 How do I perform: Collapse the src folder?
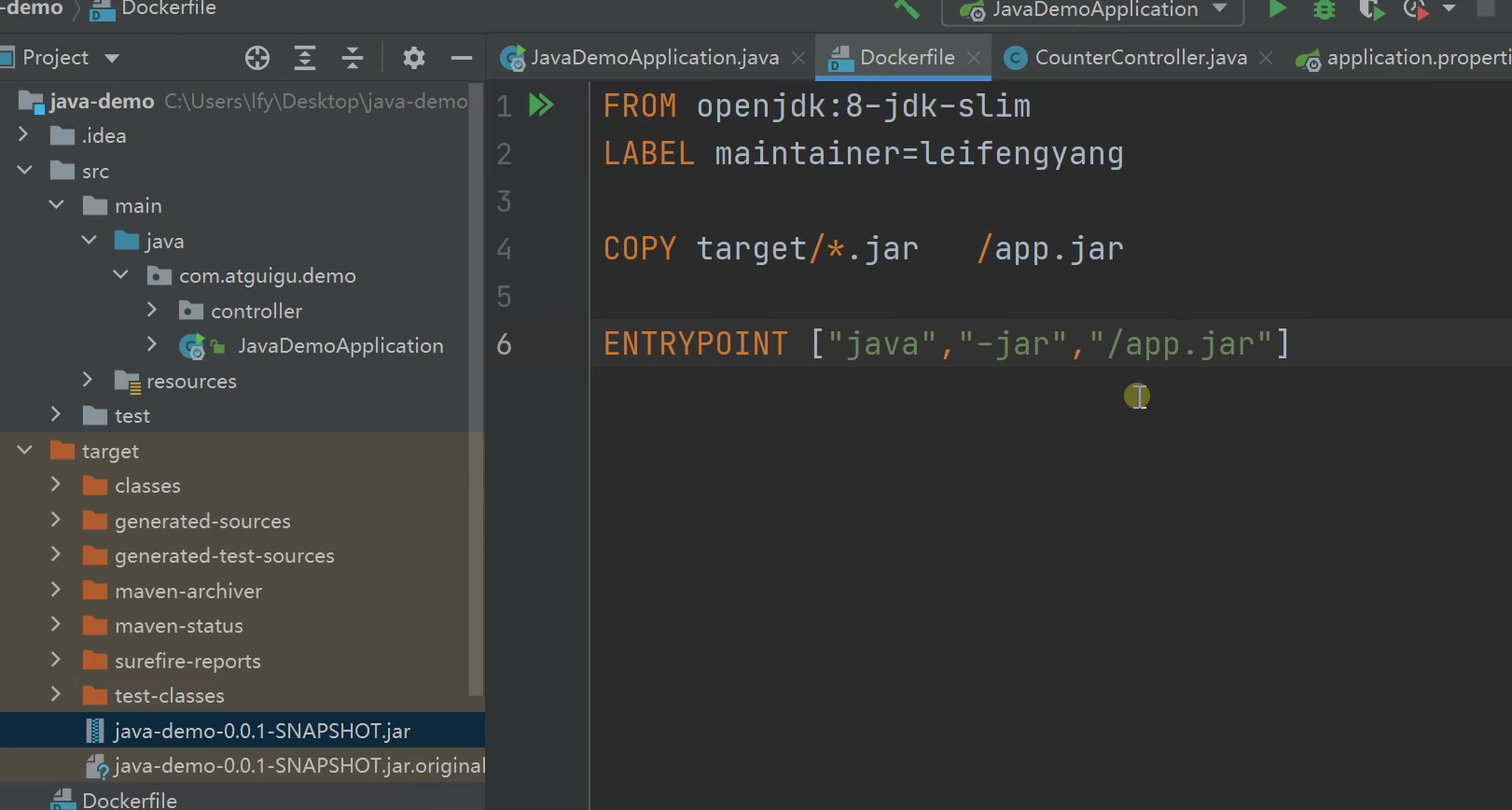(x=24, y=170)
